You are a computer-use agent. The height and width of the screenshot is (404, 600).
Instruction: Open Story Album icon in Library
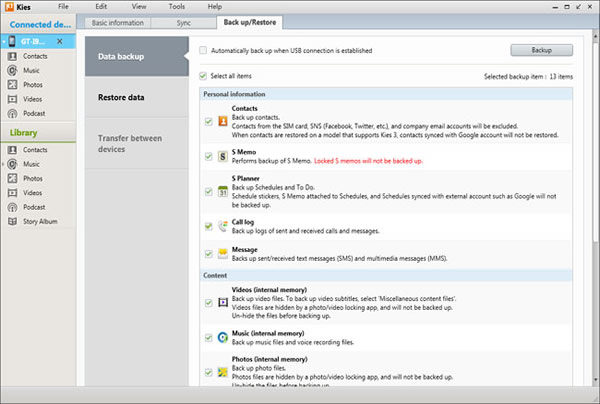14,220
